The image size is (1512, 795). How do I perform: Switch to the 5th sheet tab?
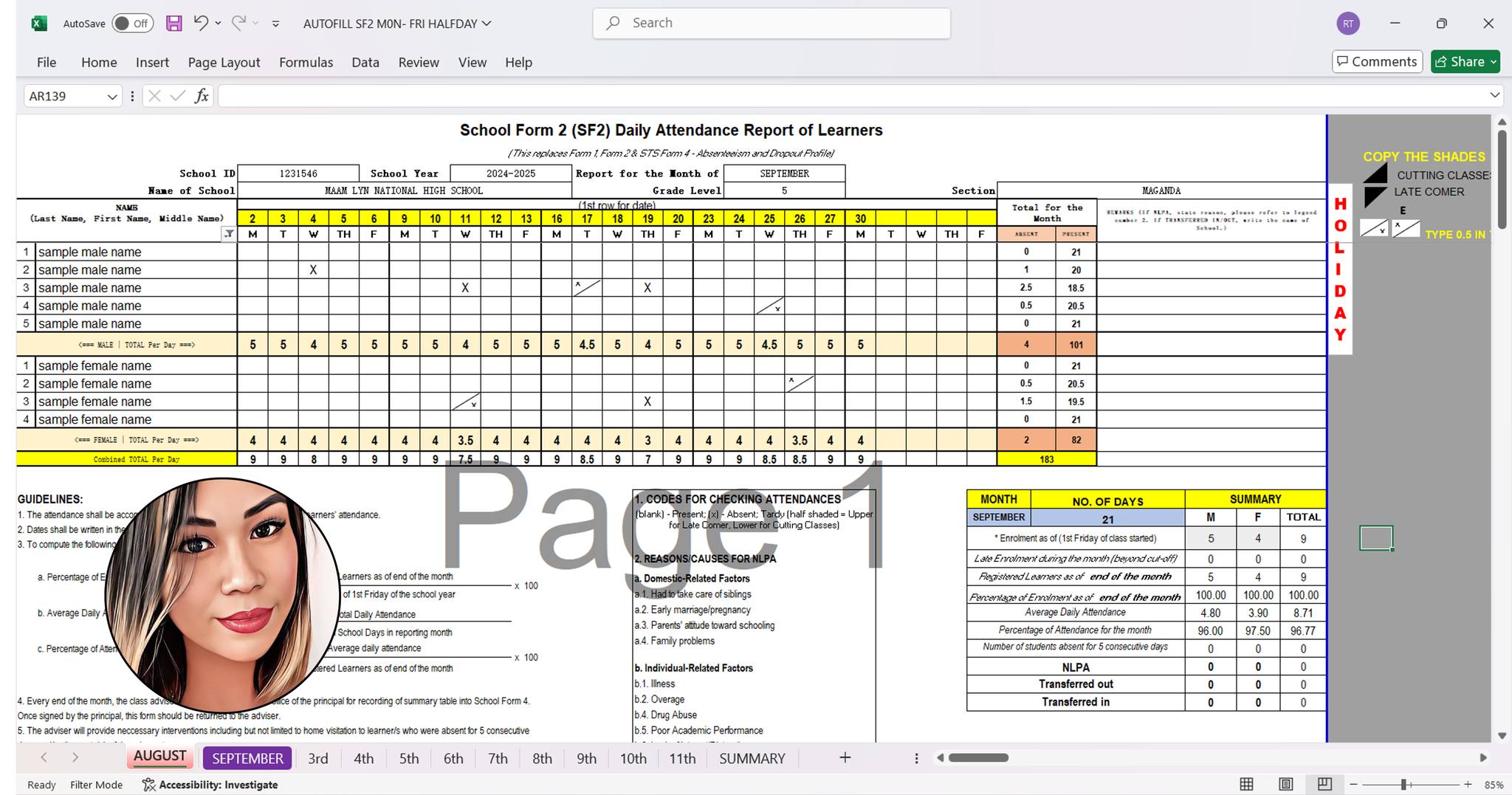tap(408, 758)
